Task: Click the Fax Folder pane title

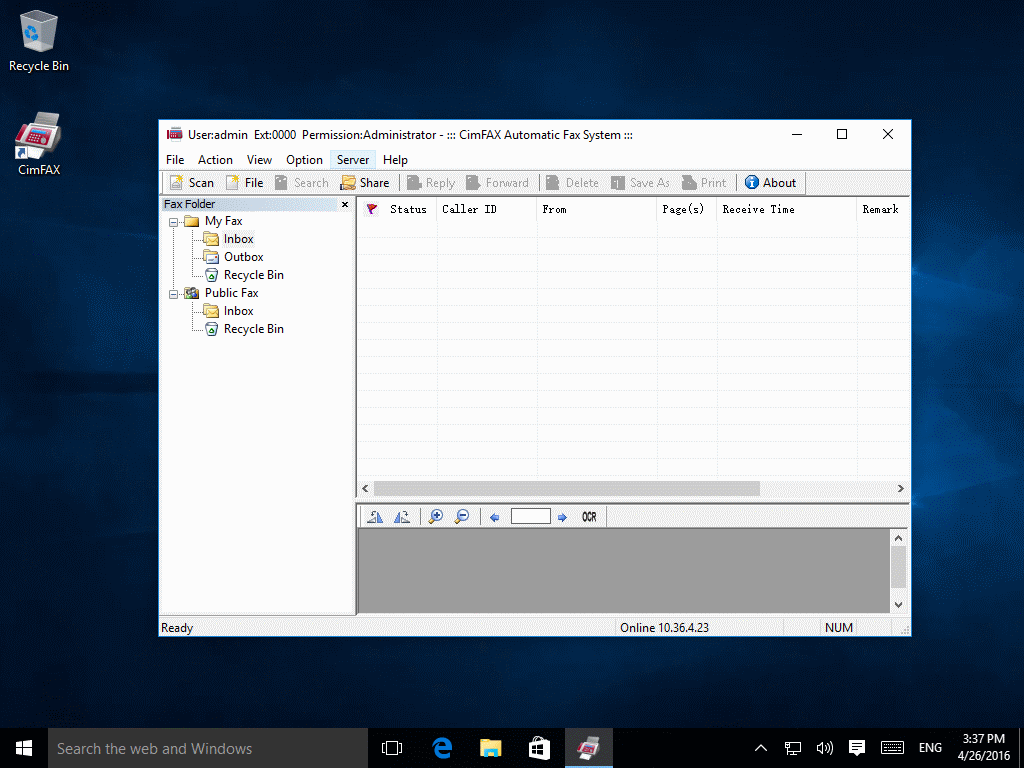Action: pyautogui.click(x=189, y=204)
